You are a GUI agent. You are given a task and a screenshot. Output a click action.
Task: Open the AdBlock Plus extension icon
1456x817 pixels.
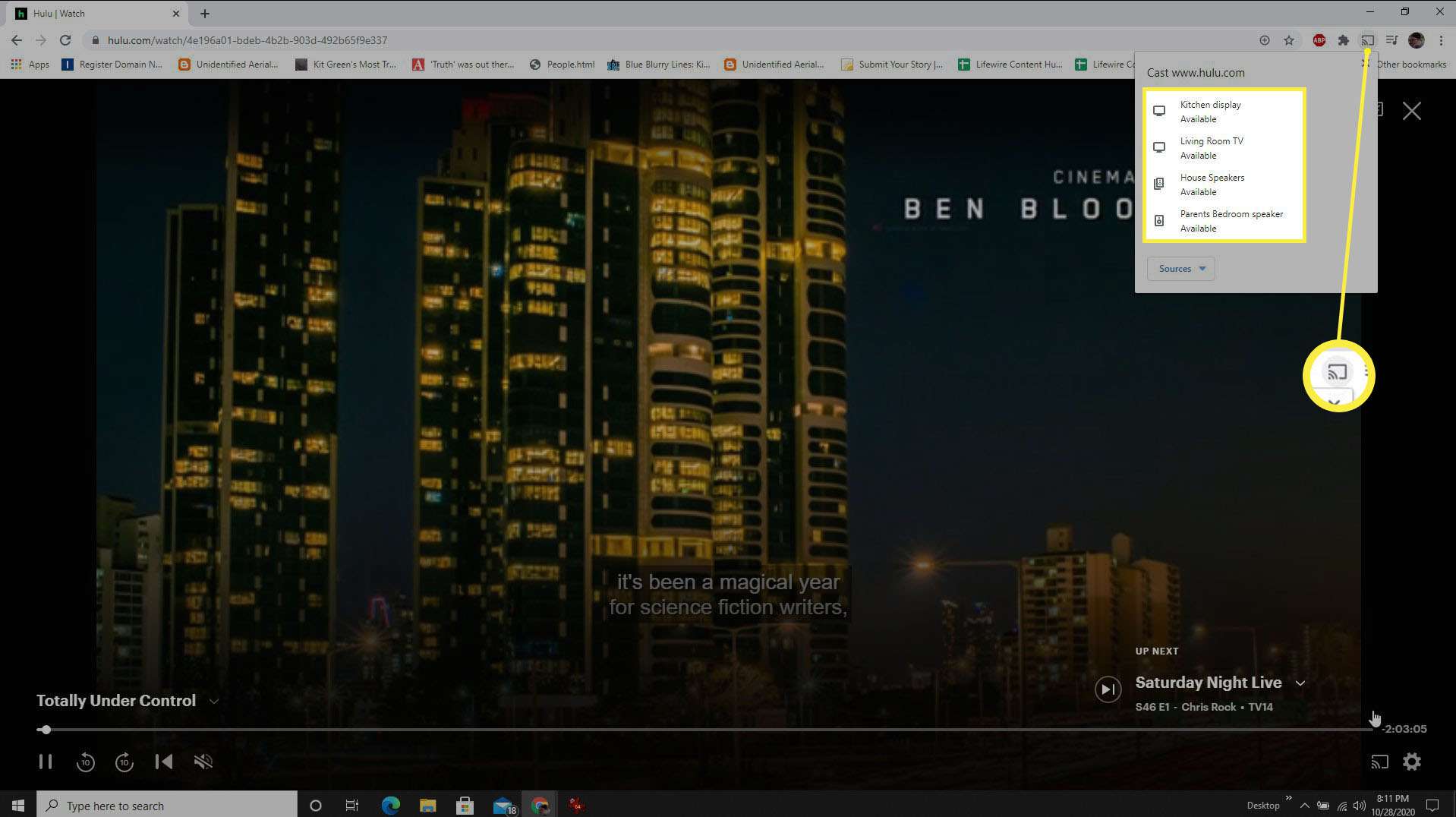point(1319,40)
